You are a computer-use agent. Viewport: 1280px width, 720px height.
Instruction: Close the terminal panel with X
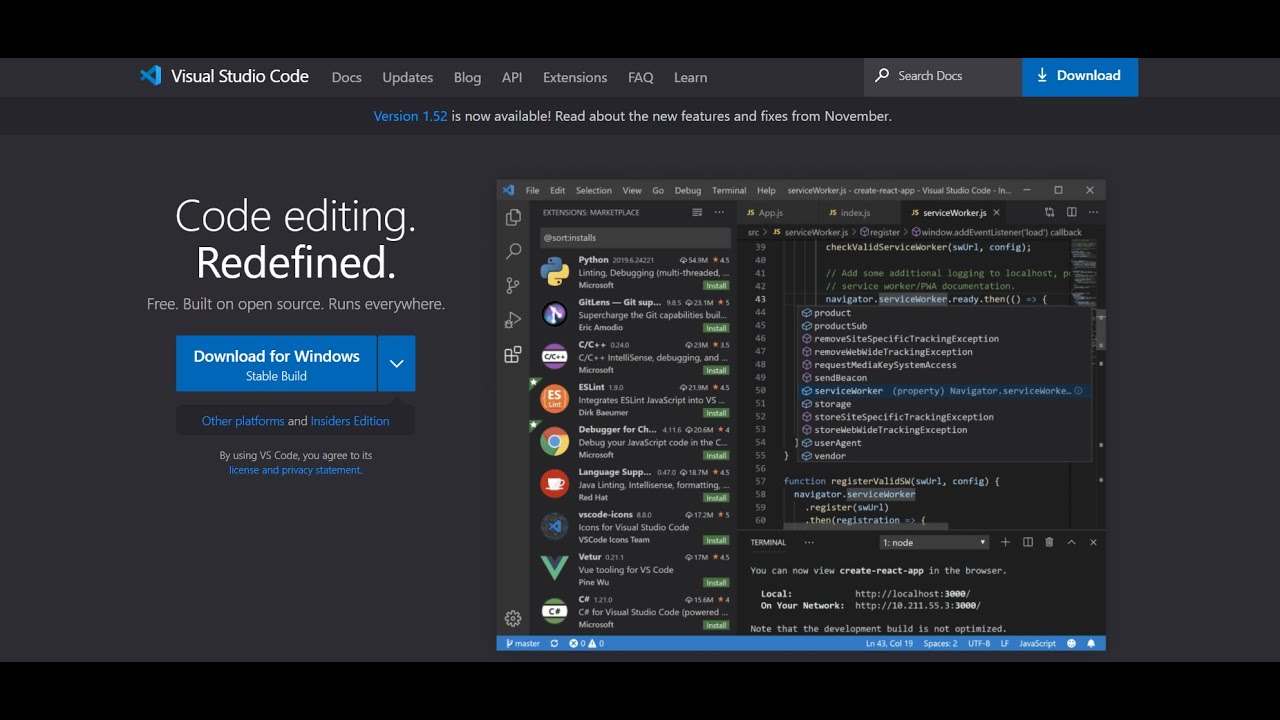tap(1093, 542)
